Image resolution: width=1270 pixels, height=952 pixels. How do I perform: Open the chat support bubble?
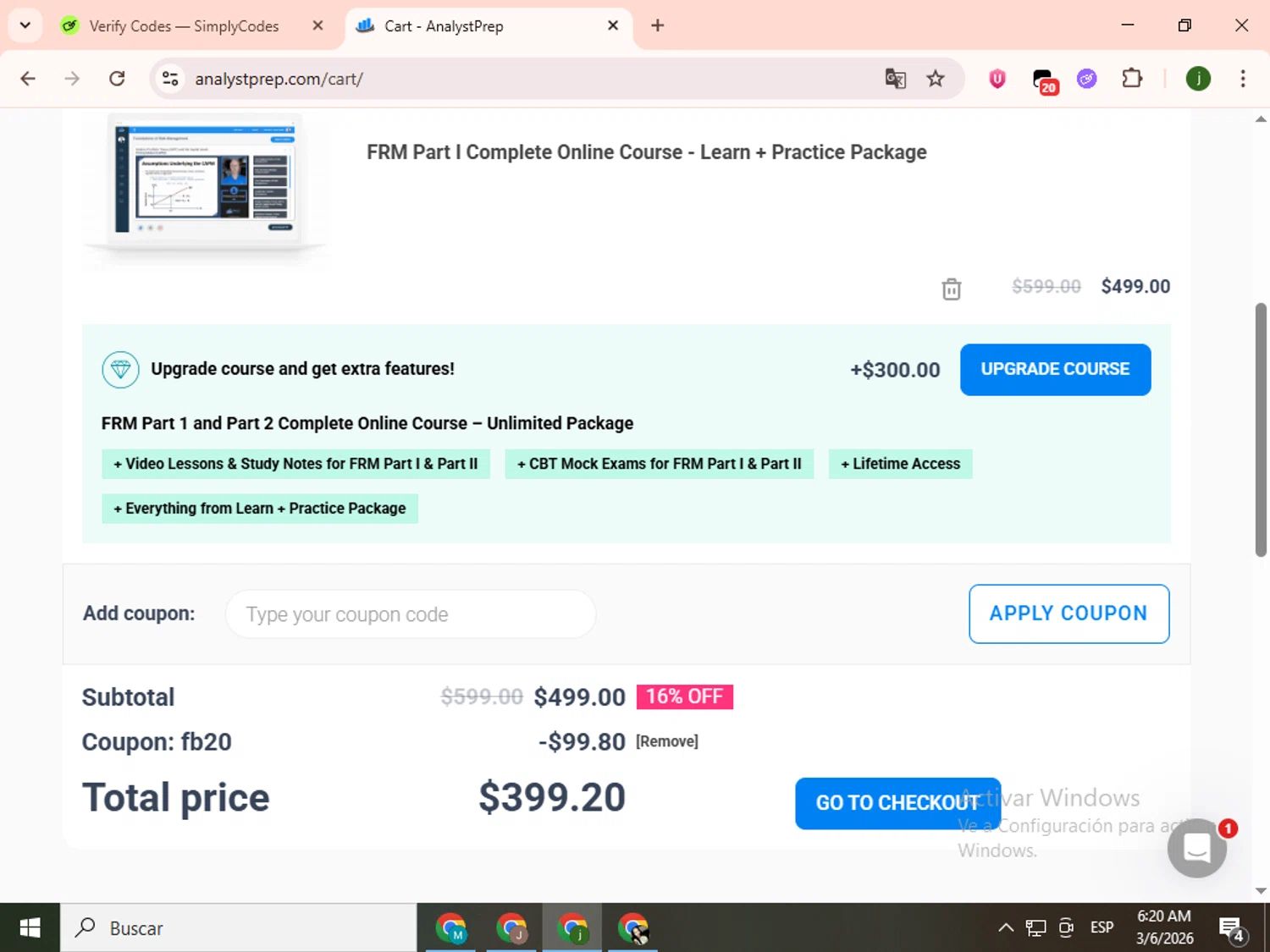(1197, 847)
